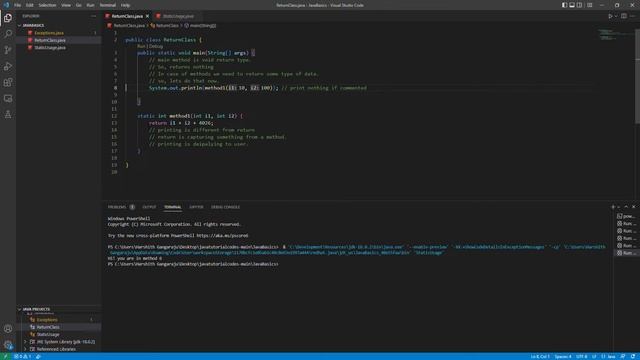Click the Spaces: 4 indentation indicator
The width and height of the screenshot is (640, 360).
563,356
